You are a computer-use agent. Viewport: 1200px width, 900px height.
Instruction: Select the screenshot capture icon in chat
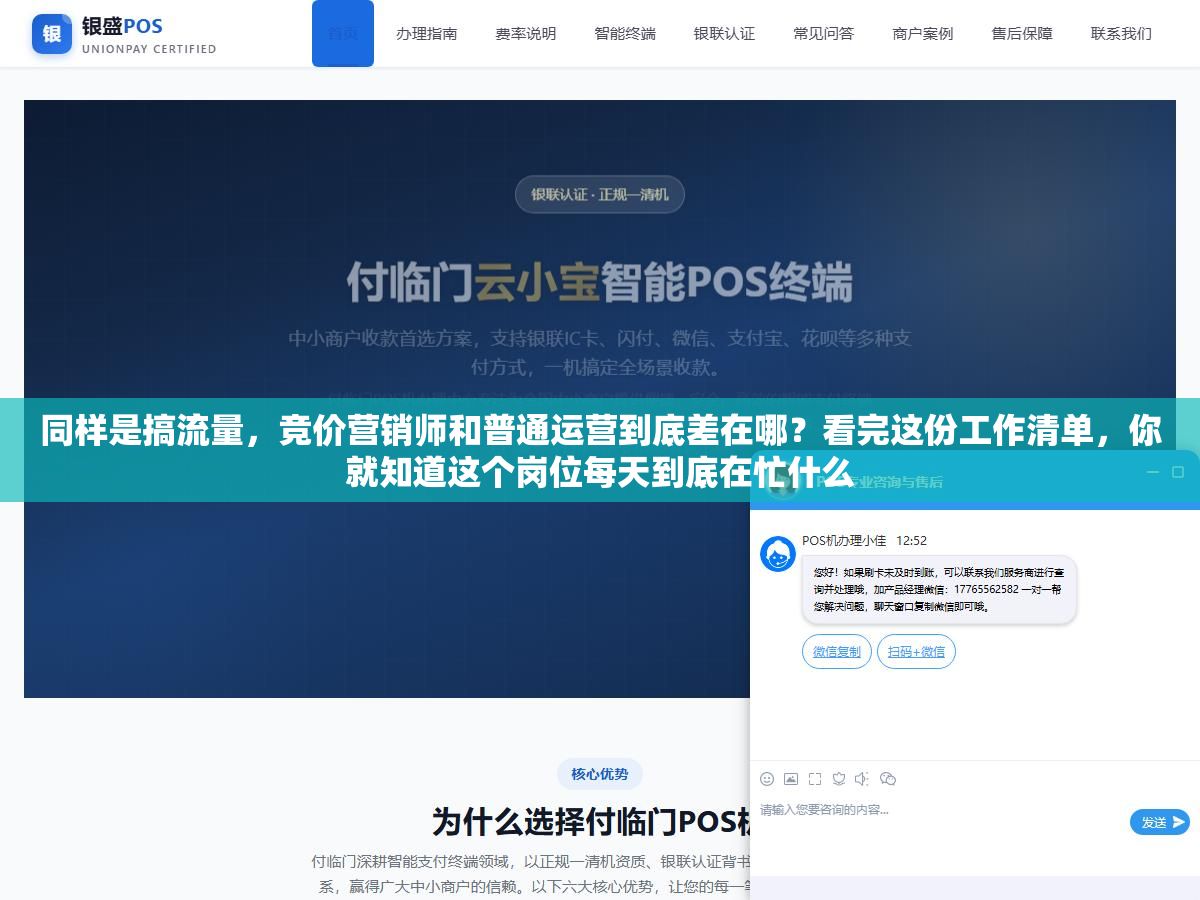tap(815, 779)
